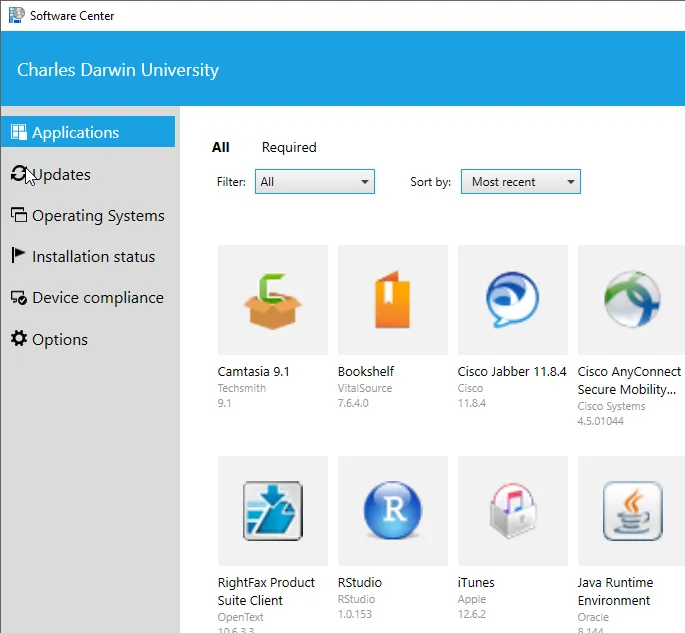The image size is (685, 633).
Task: Open the Camtasia 9.1 app icon
Action: pyautogui.click(x=272, y=299)
